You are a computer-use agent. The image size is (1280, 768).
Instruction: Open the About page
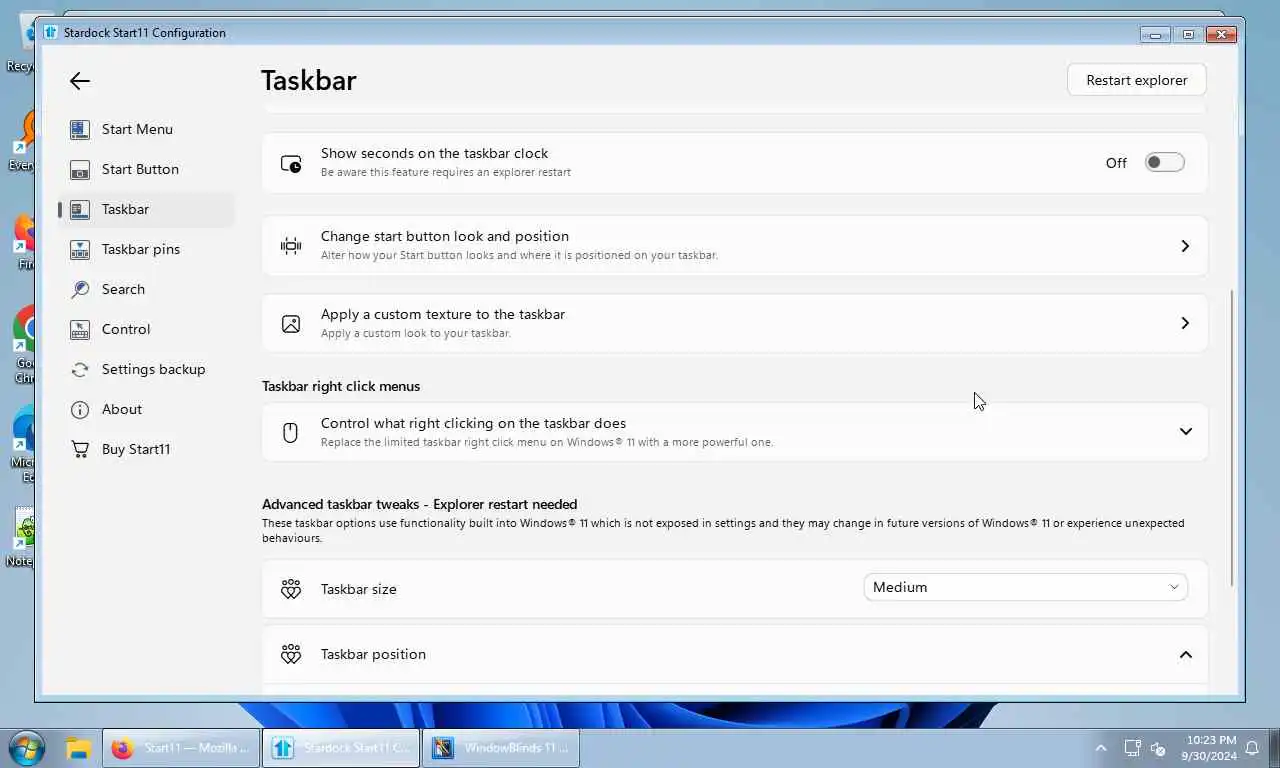pyautogui.click(x=145, y=409)
